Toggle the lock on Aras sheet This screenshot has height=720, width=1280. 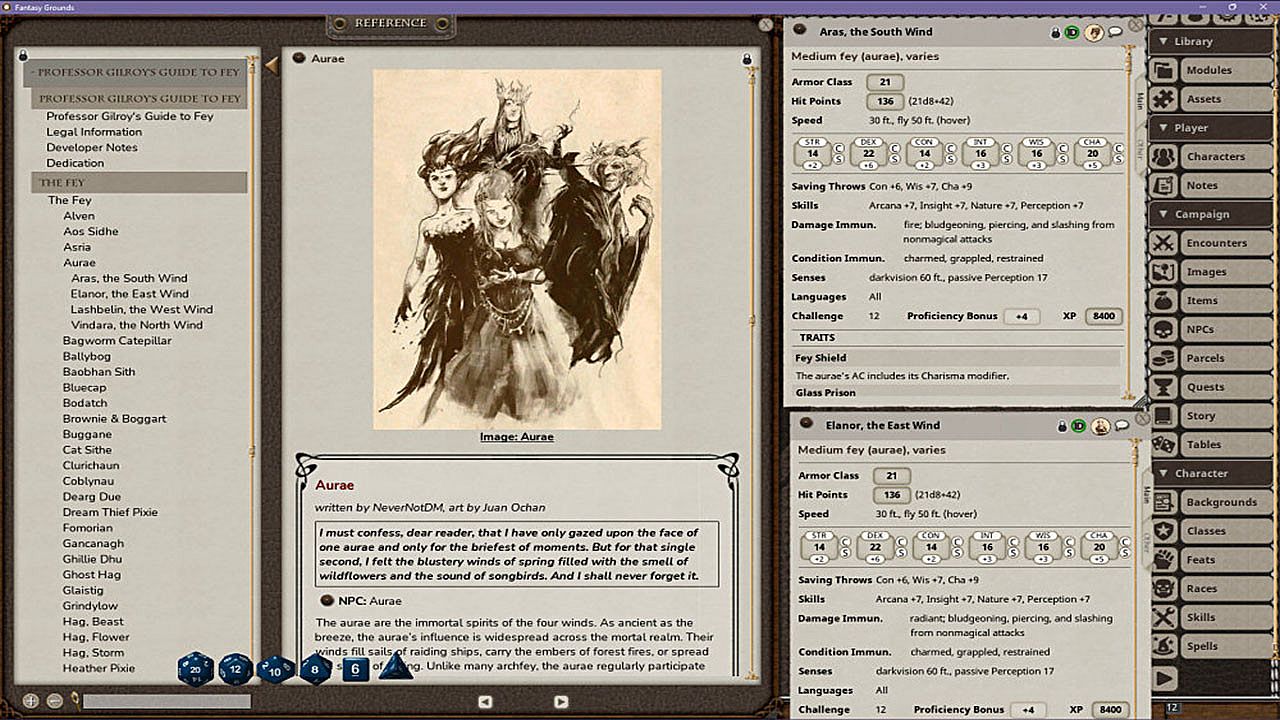point(1055,33)
